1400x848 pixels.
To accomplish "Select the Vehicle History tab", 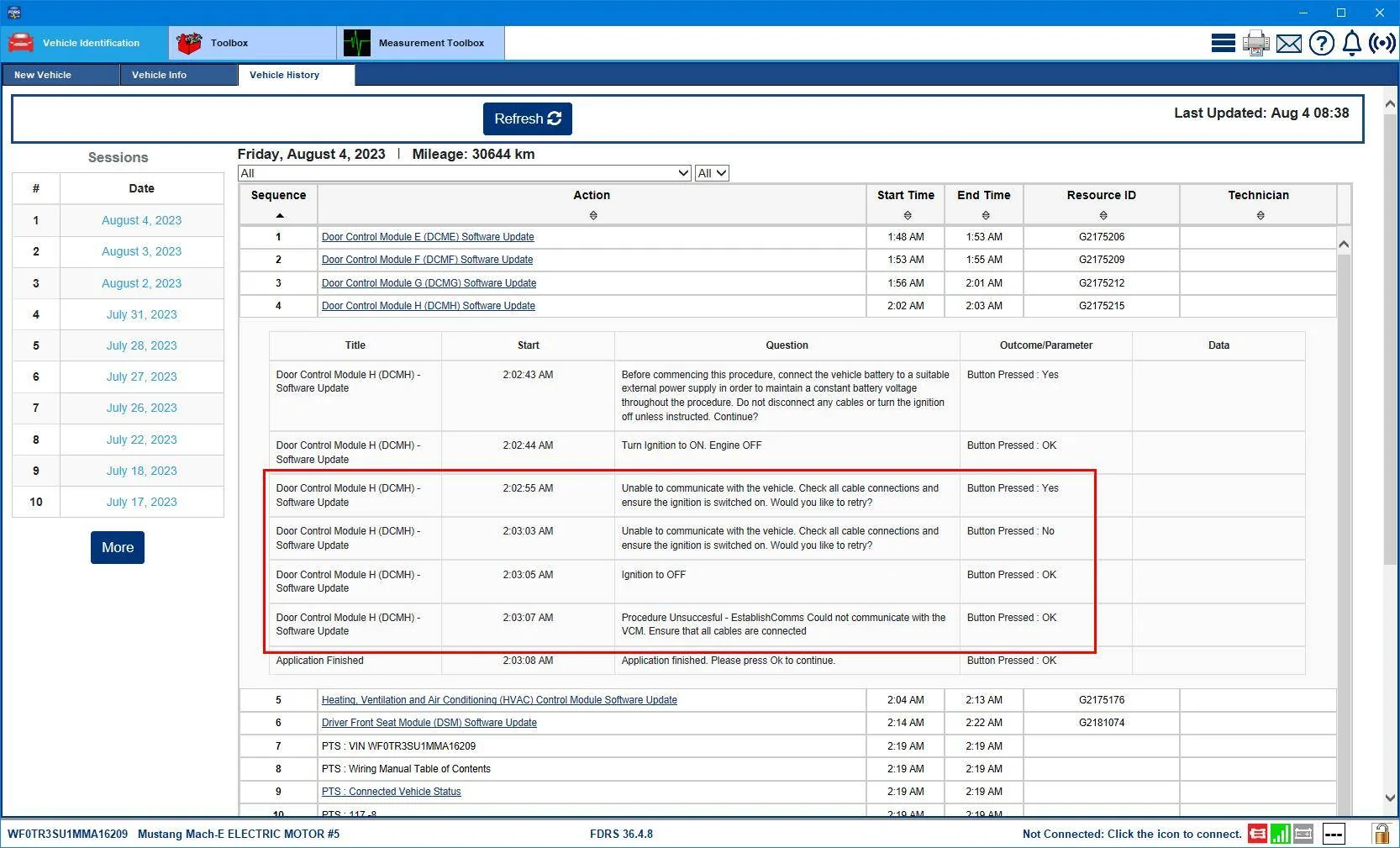I will [x=297, y=75].
